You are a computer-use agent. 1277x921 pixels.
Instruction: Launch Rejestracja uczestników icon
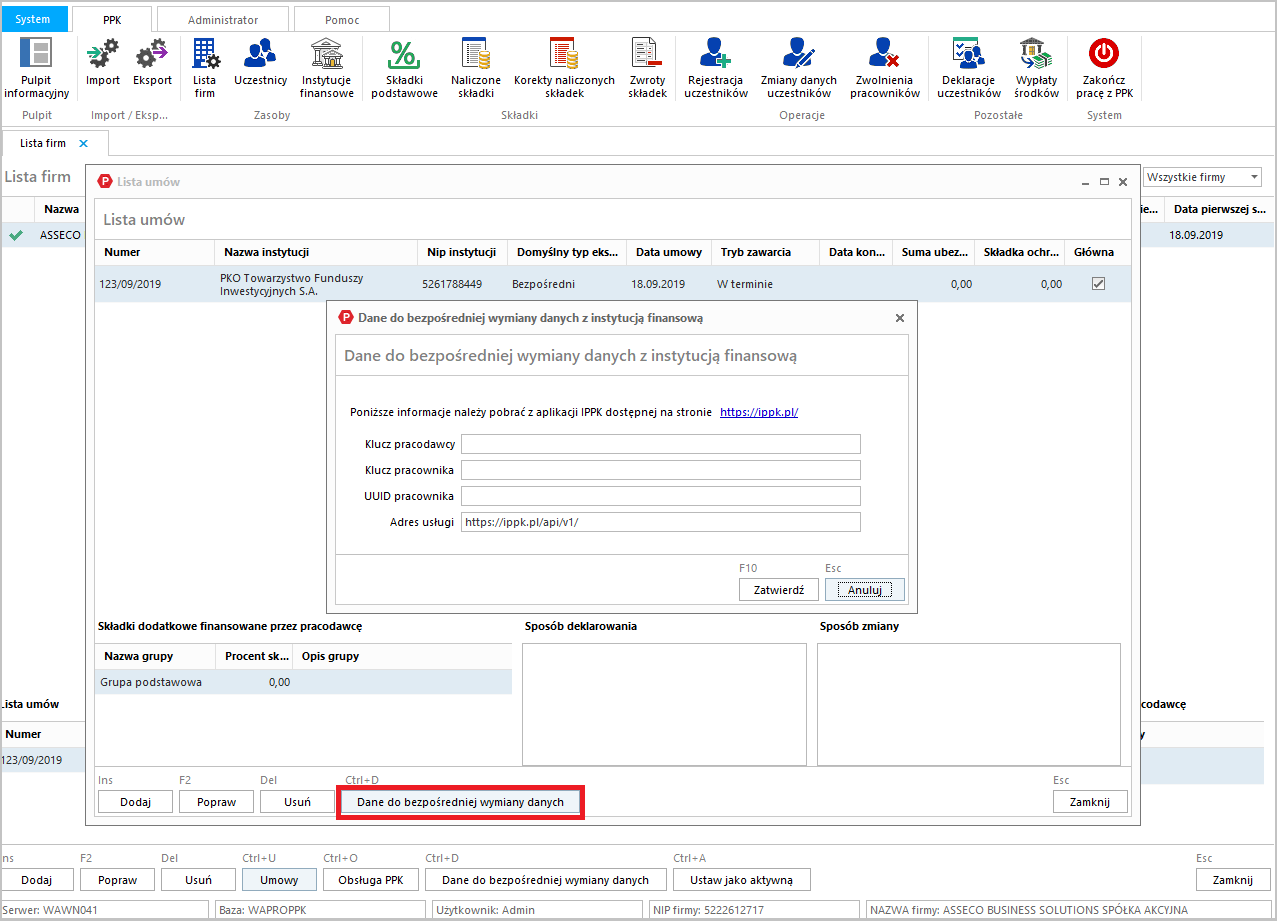point(715,54)
